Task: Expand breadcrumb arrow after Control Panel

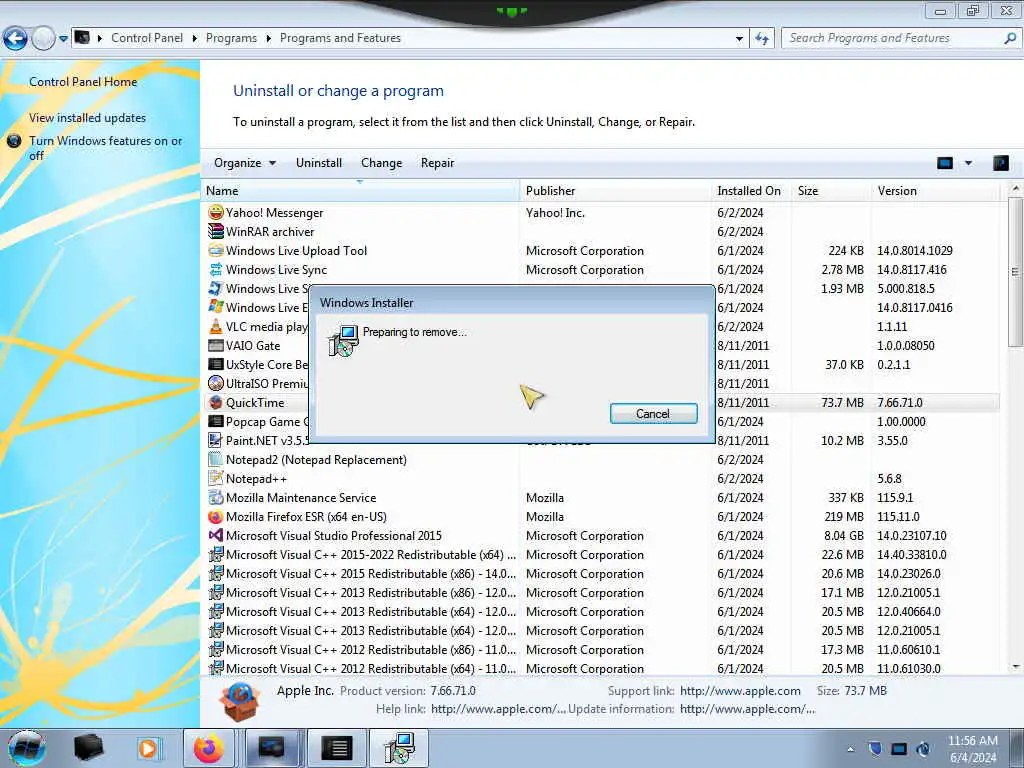Action: pyautogui.click(x=195, y=38)
